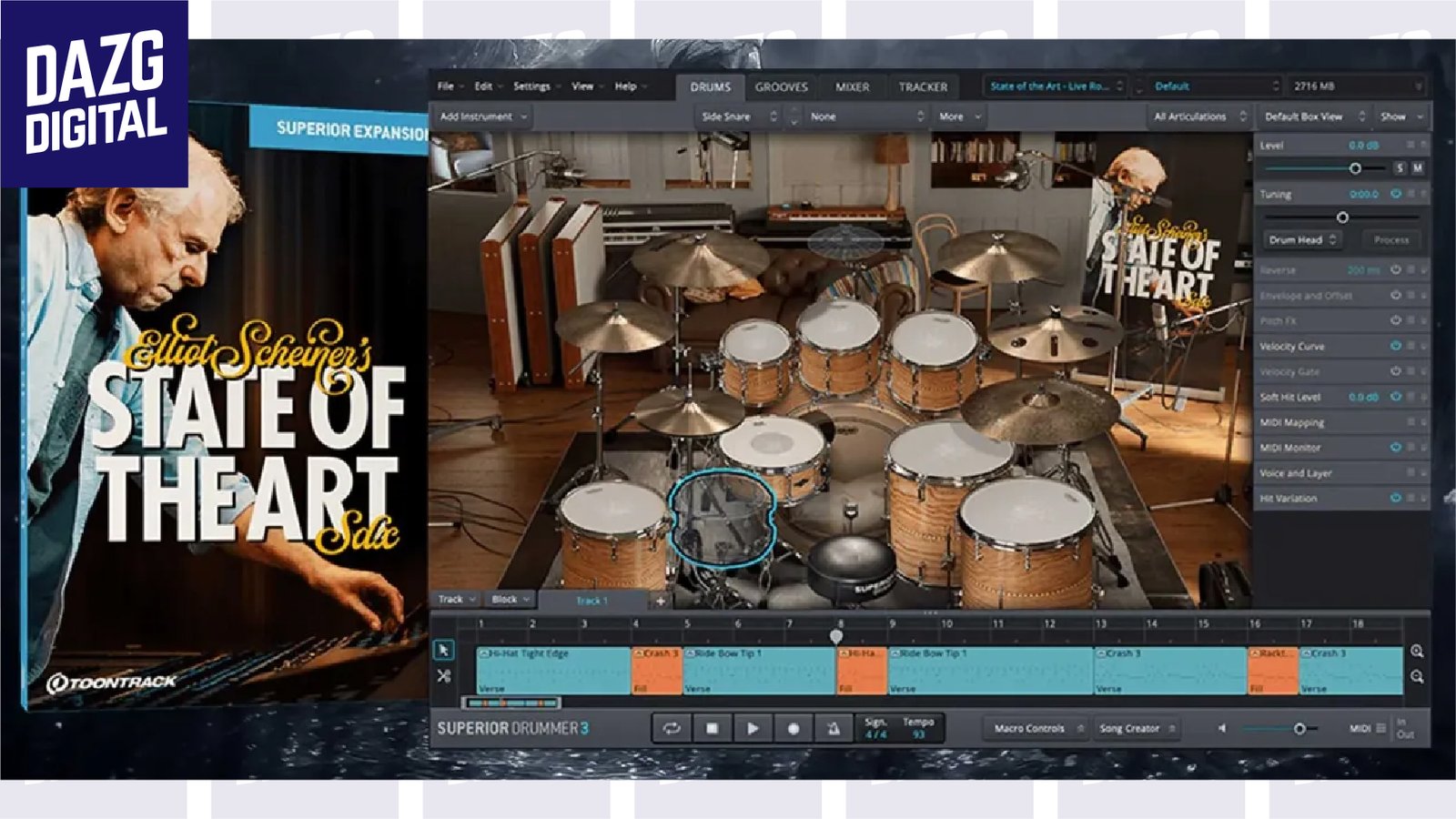Select the Track 1 tab
The height and width of the screenshot is (819, 1456).
(x=591, y=601)
